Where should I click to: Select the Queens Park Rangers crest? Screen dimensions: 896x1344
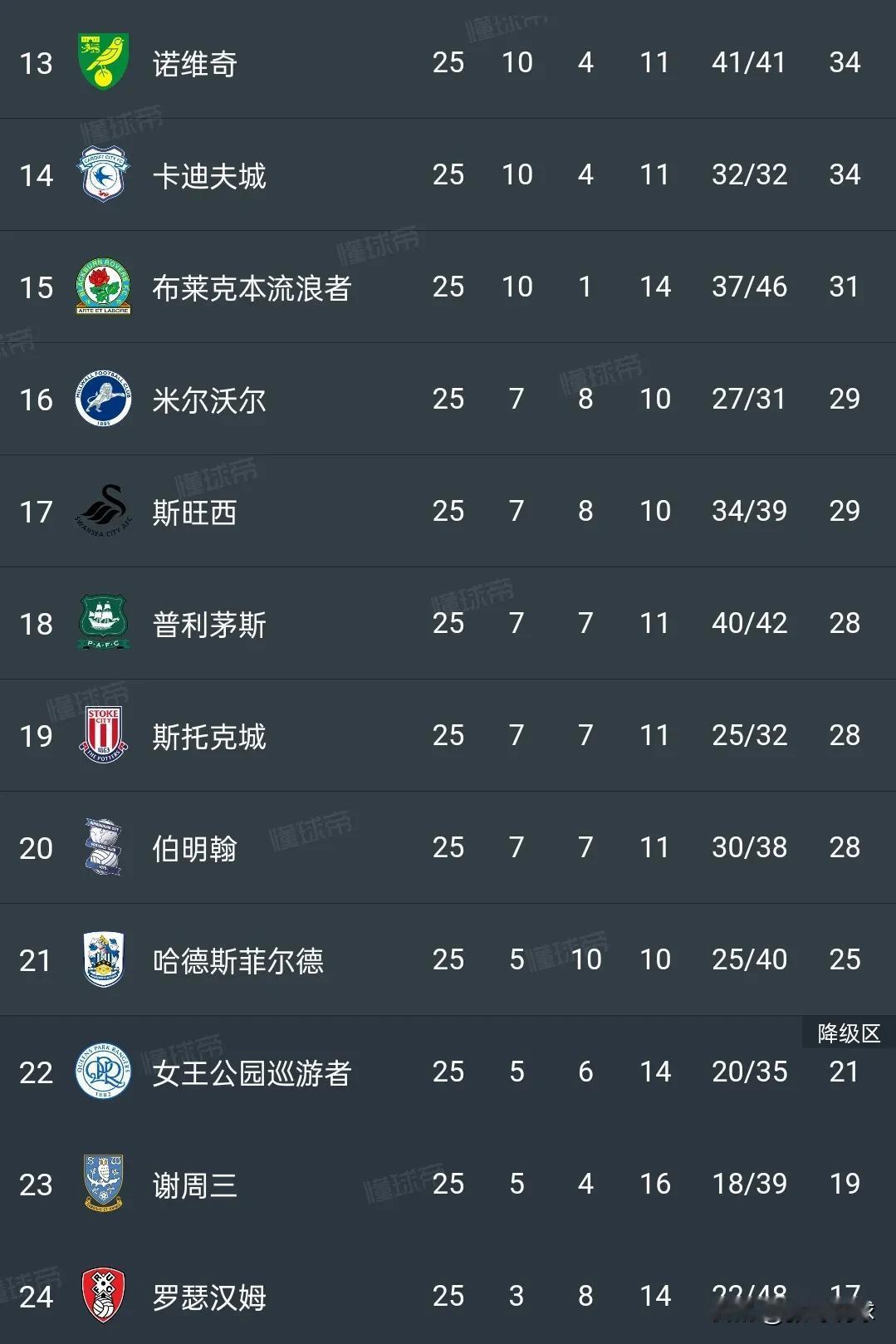pos(103,1072)
